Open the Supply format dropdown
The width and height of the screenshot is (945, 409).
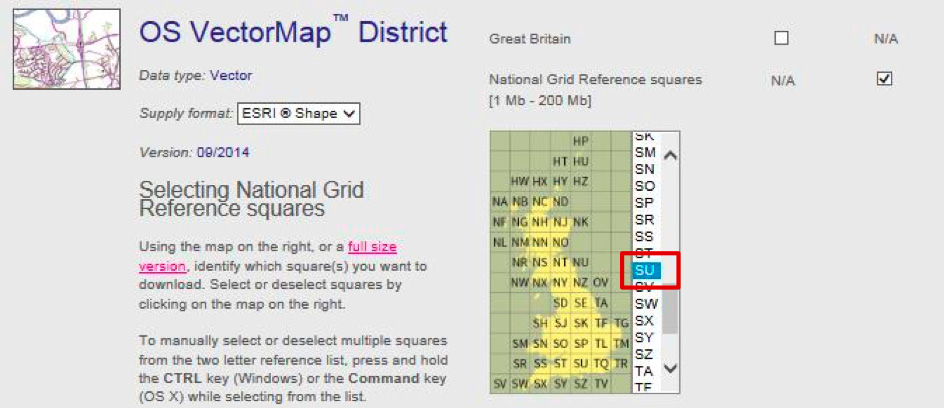click(x=298, y=113)
